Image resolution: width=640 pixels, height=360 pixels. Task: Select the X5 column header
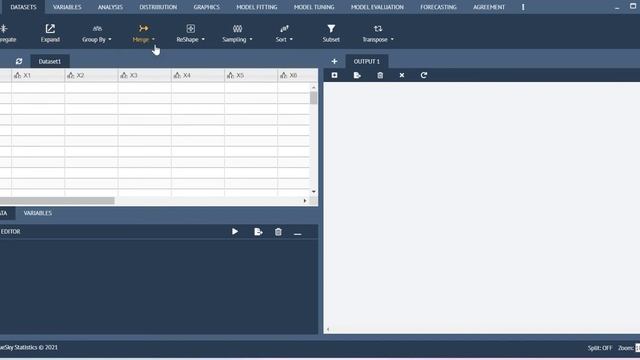251,76
